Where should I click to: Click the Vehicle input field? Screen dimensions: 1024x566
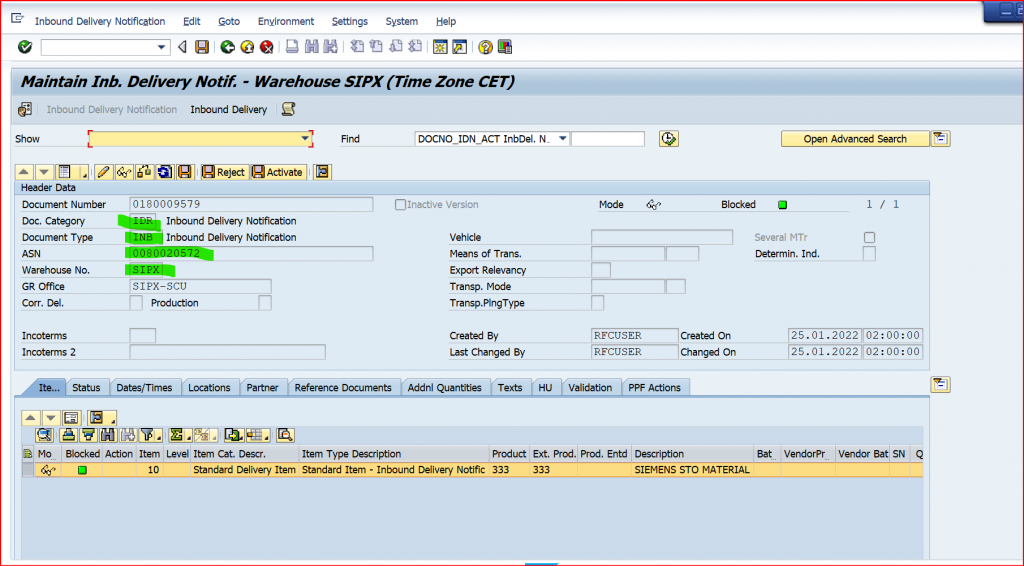coord(662,238)
